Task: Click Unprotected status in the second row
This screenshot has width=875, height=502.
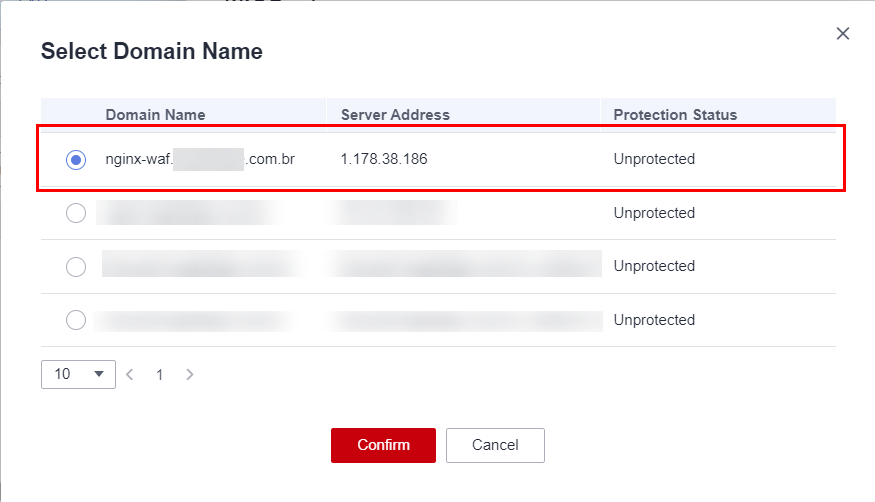Action: click(x=654, y=213)
